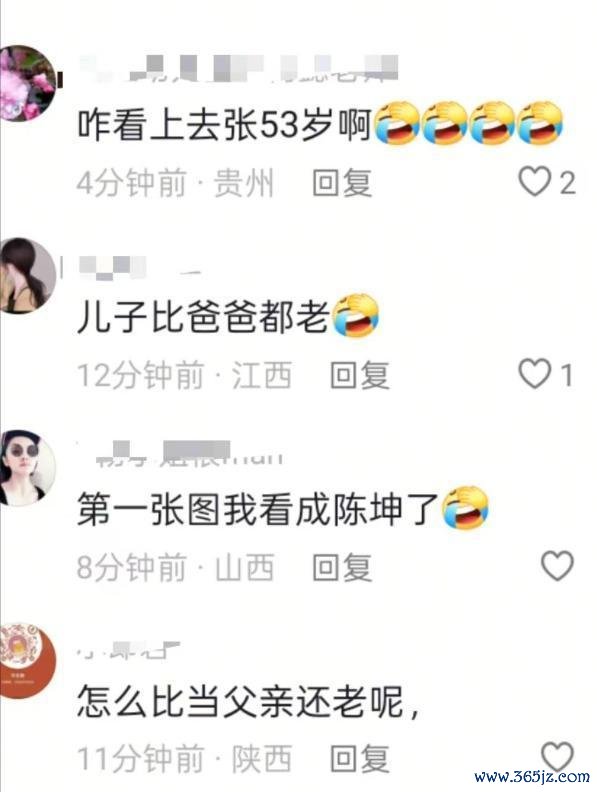Reply to the 8分钟前 山西 comment
Image resolution: width=597 pixels, height=792 pixels.
tap(342, 567)
